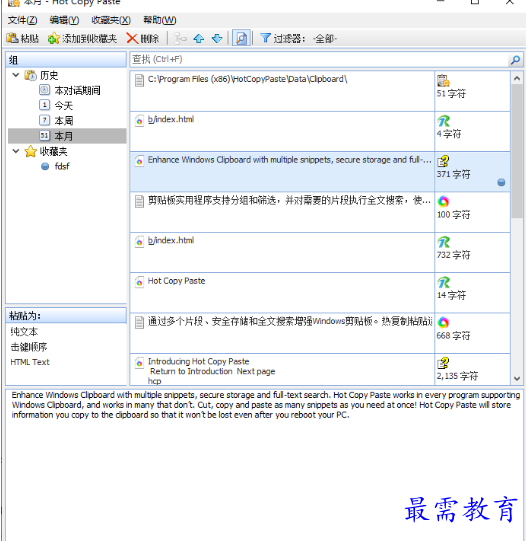Click the snippet list scrollbar down arrow

[x=516, y=378]
